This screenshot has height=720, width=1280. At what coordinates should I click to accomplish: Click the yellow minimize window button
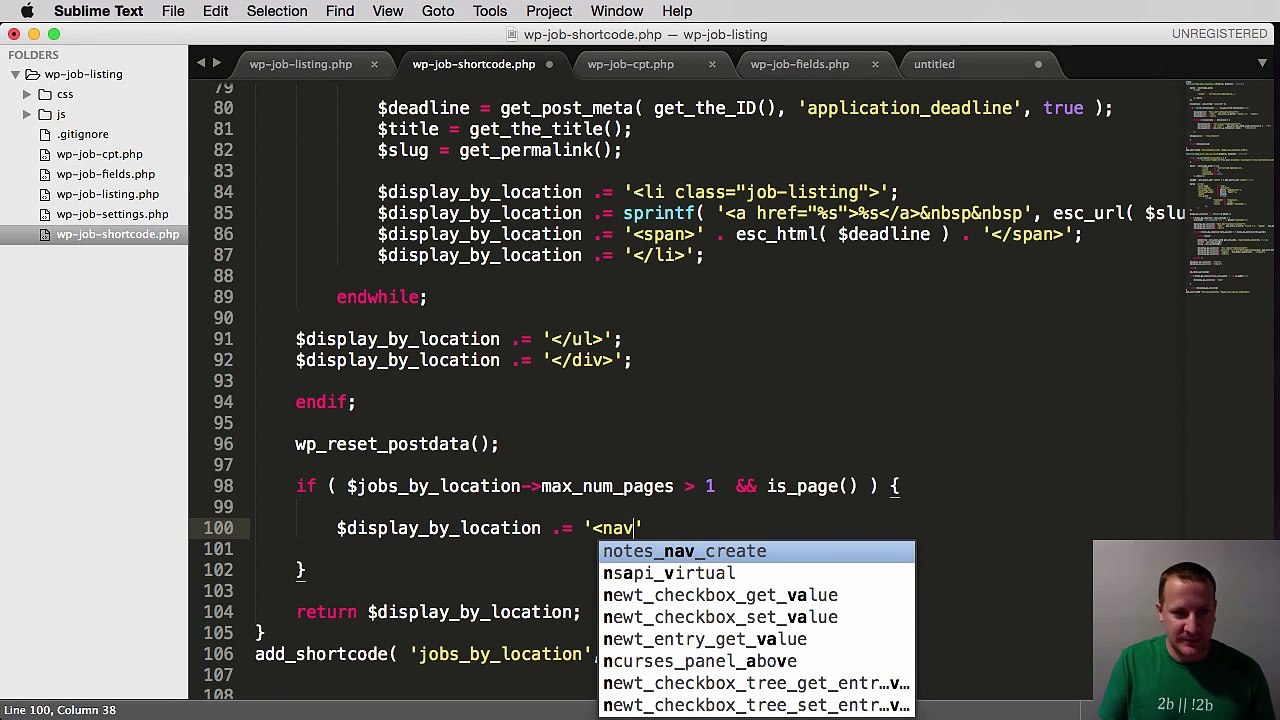coord(34,34)
